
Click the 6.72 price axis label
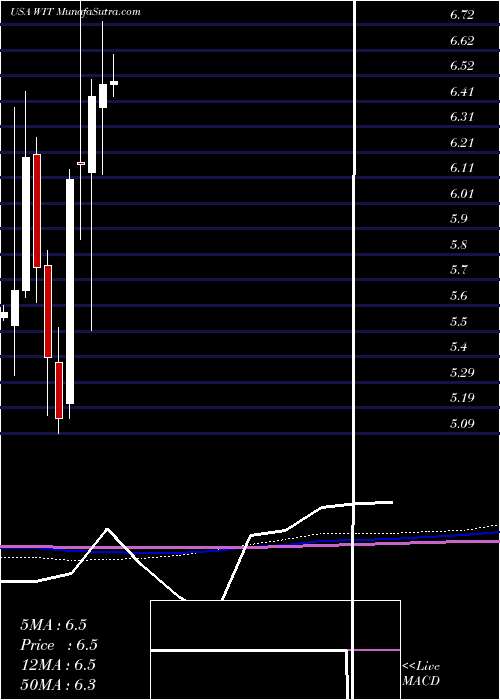click(462, 15)
